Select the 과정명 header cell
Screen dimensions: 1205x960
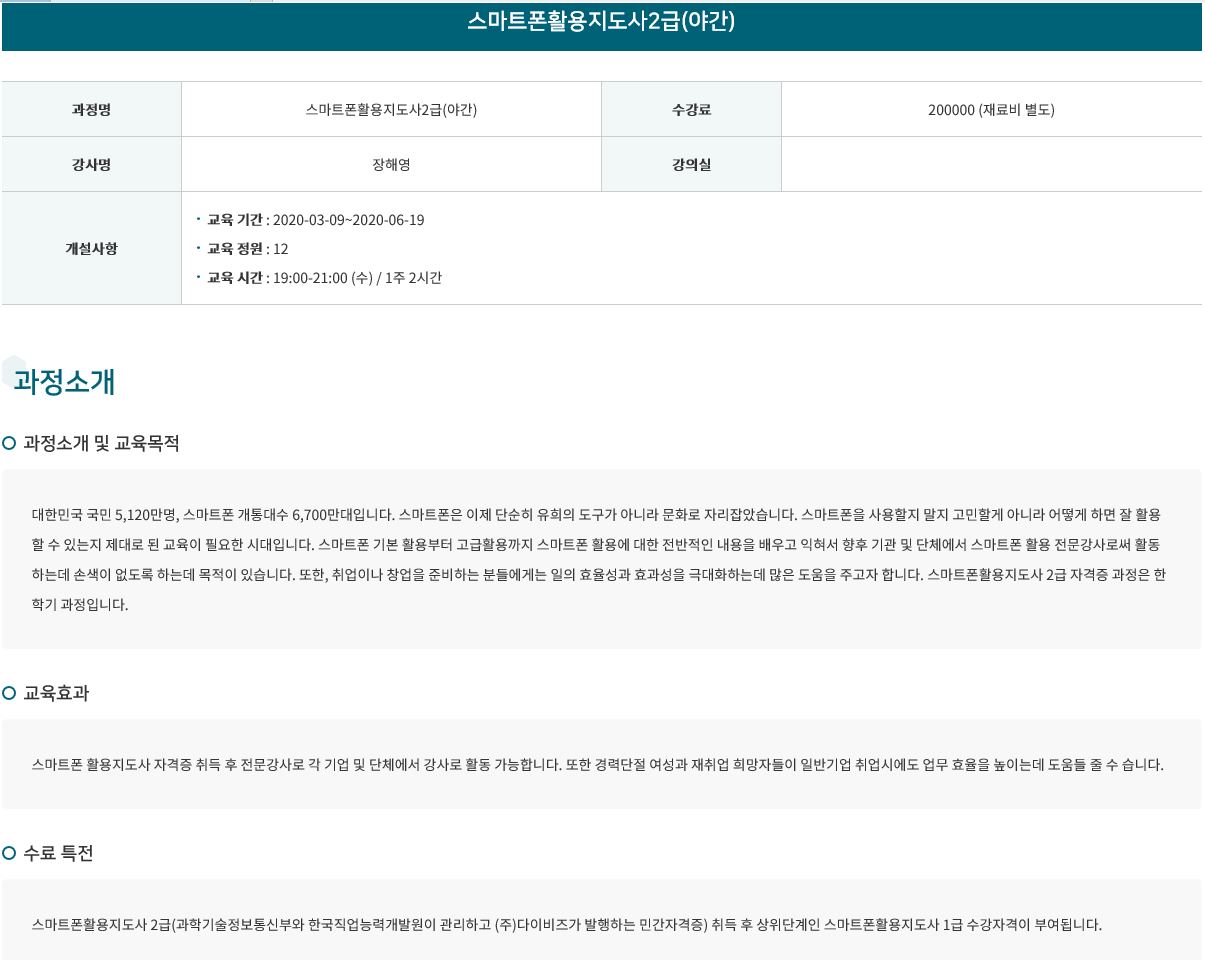tap(91, 110)
